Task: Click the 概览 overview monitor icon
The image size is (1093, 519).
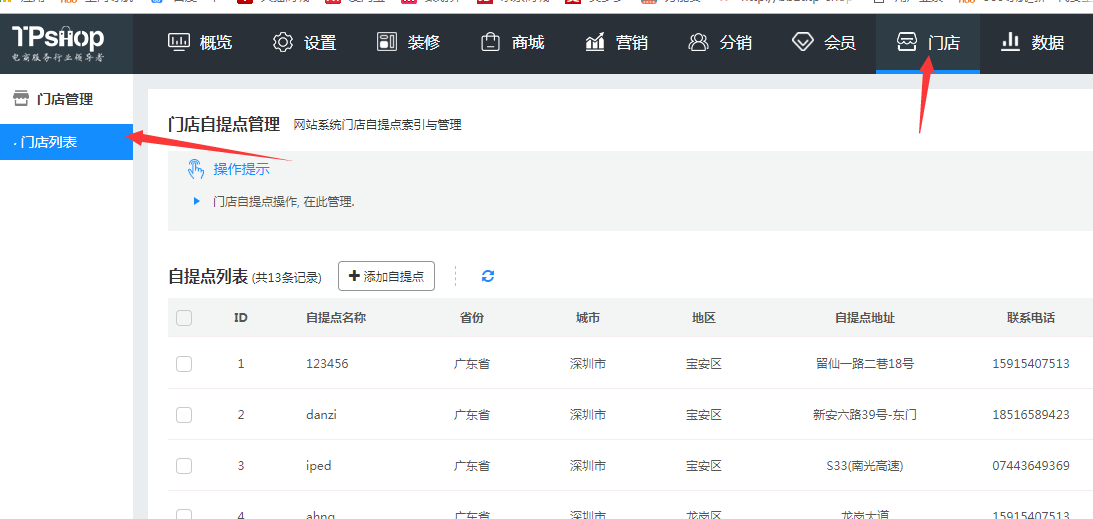Action: 178,42
